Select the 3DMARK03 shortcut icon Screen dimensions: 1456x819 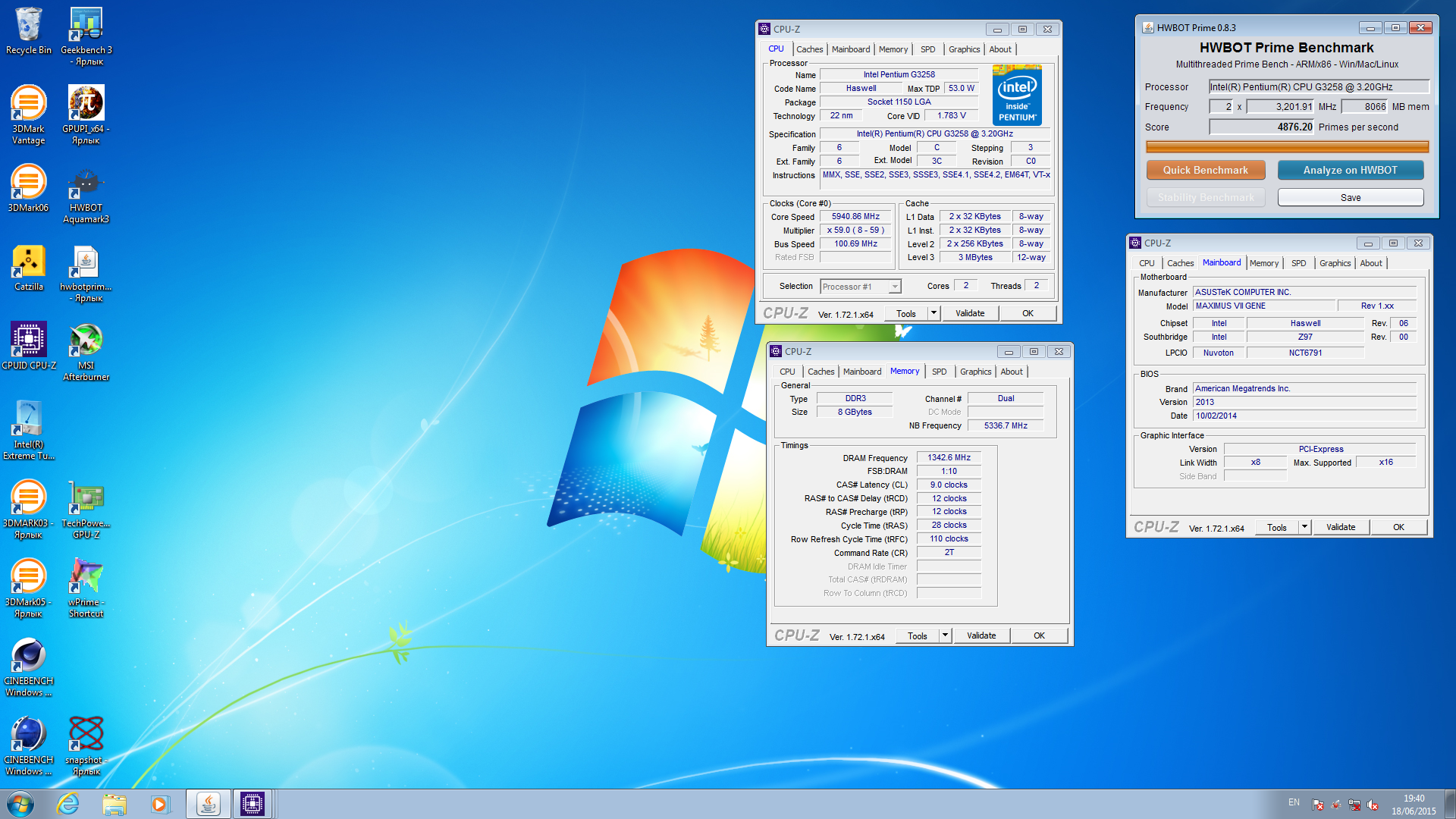29,510
